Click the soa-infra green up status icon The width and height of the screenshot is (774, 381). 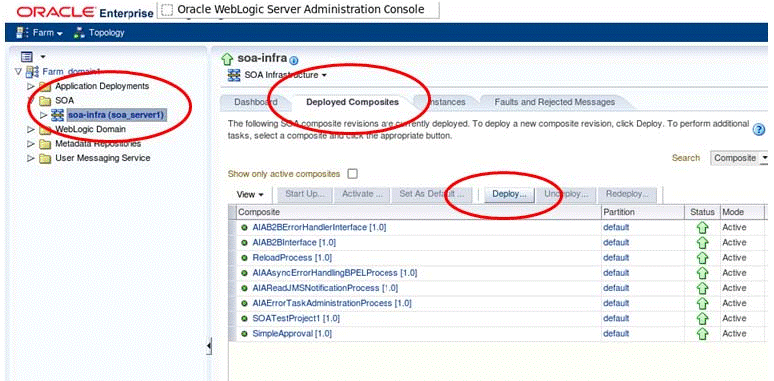pos(227,59)
